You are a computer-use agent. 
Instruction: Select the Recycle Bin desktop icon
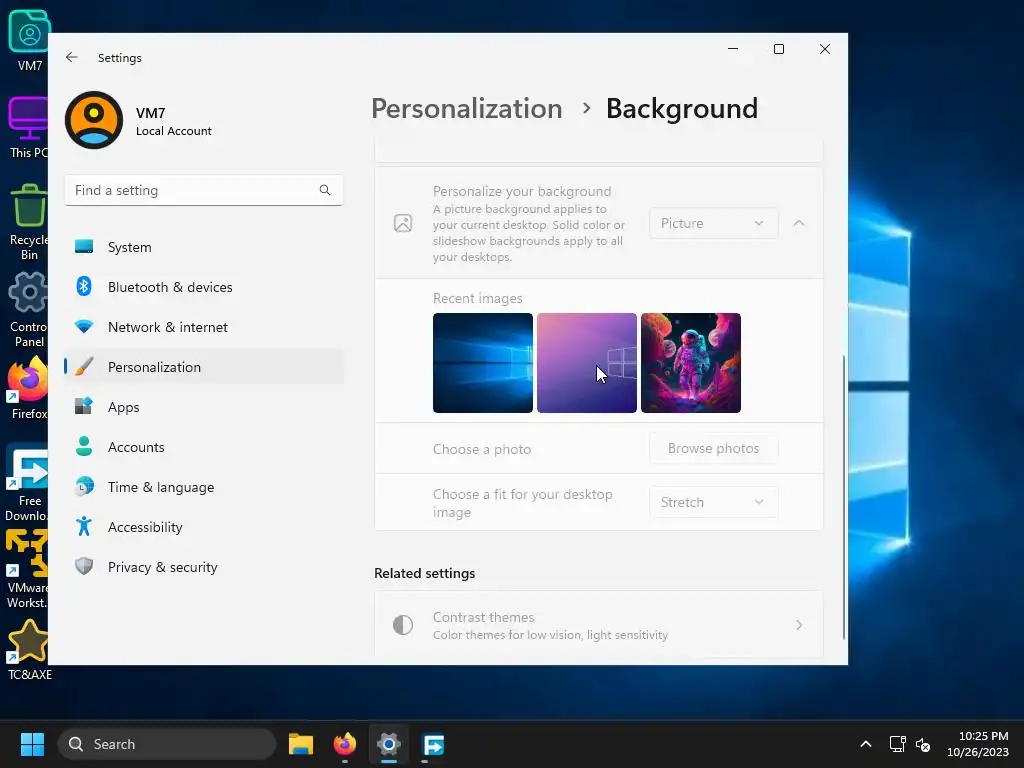click(29, 222)
